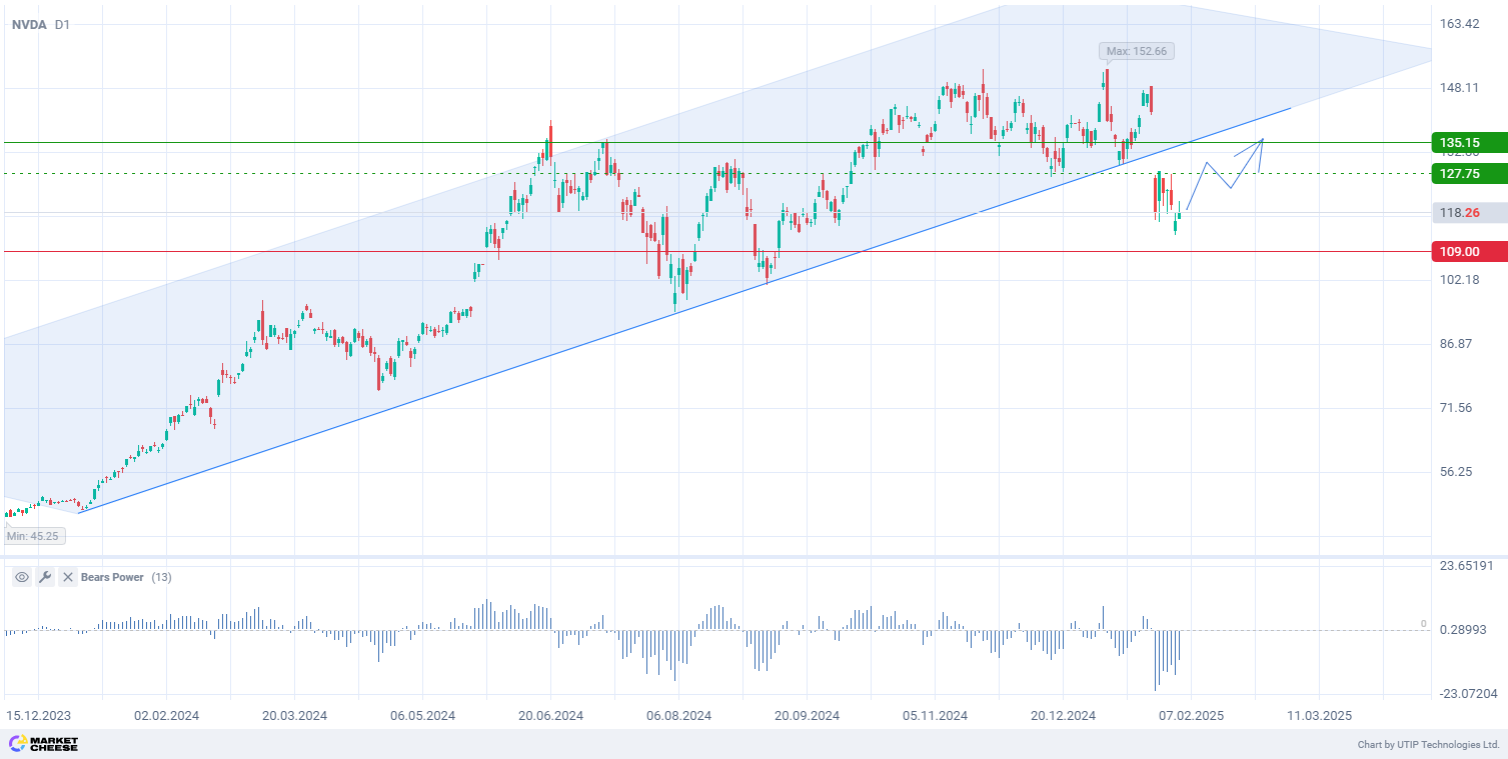Select the 127.75 green price level tag
This screenshot has height=759, width=1508.
(x=1469, y=173)
